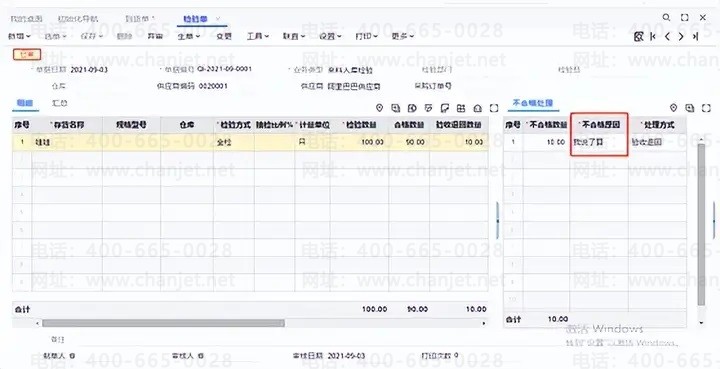Click the 弃审 toolbar button
Image resolution: width=720 pixels, height=369 pixels.
(155, 36)
